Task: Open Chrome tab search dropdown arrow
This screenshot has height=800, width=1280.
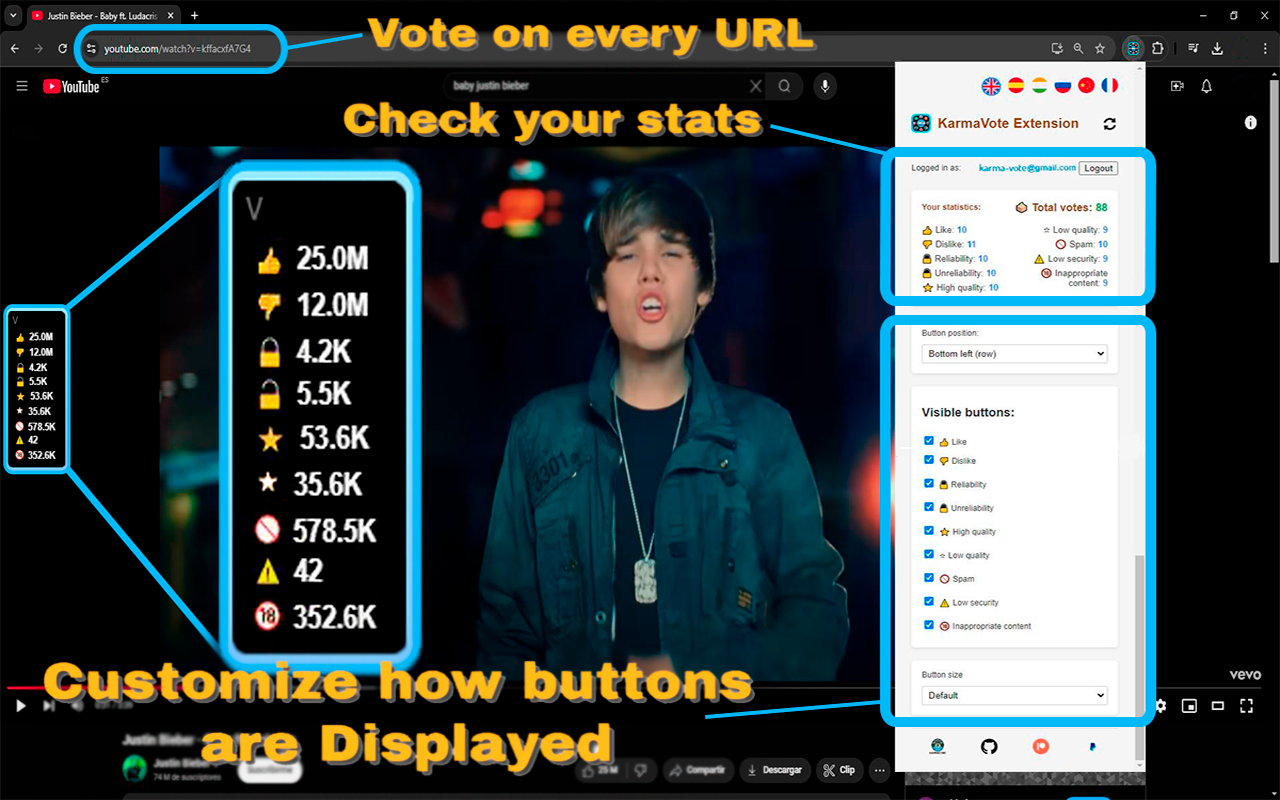Action: 13,15
